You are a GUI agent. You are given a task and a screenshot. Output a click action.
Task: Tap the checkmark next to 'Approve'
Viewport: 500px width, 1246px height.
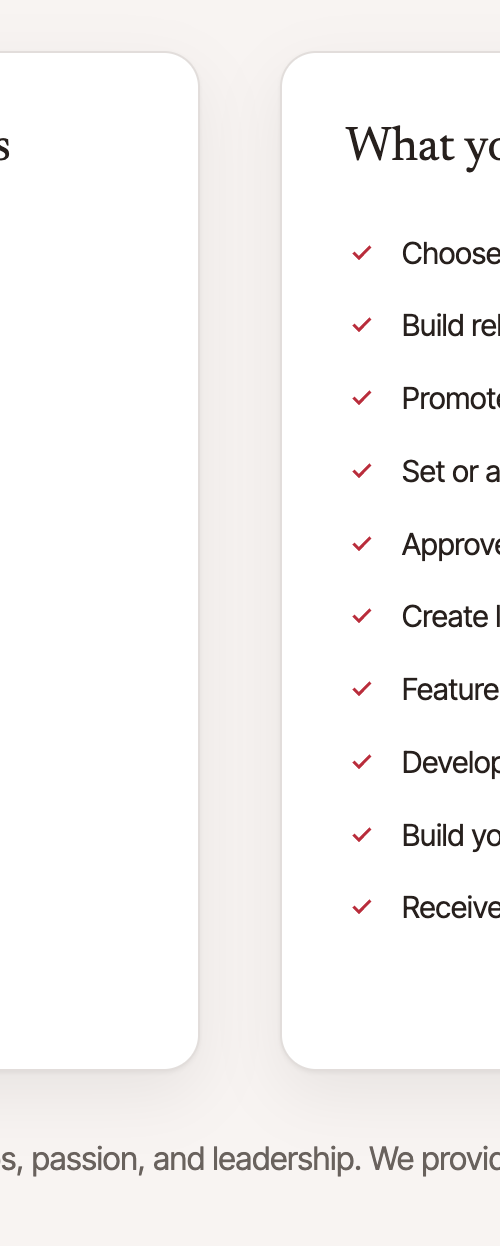[x=362, y=544]
